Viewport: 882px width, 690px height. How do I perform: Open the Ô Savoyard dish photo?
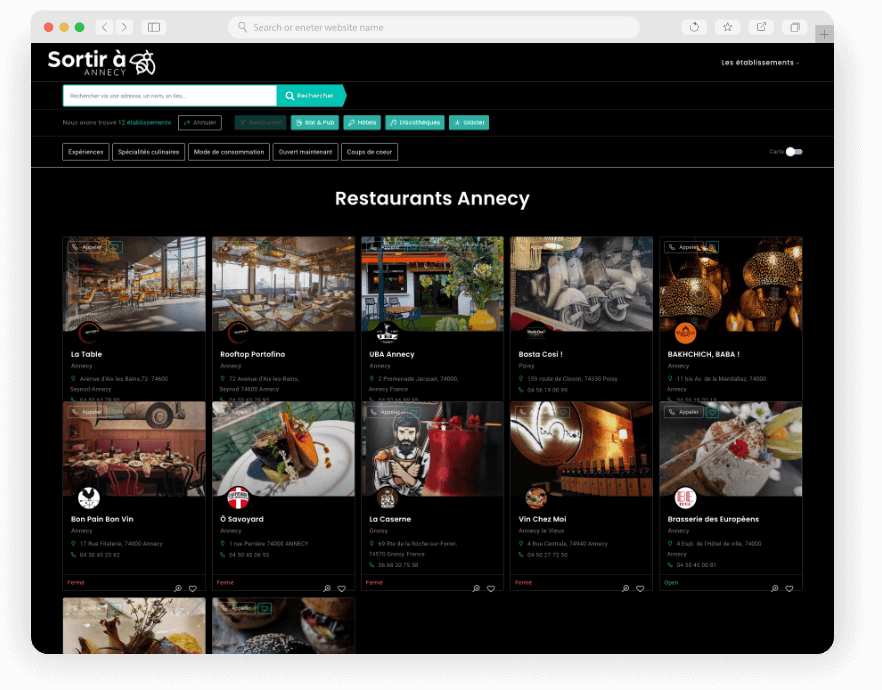(x=284, y=449)
